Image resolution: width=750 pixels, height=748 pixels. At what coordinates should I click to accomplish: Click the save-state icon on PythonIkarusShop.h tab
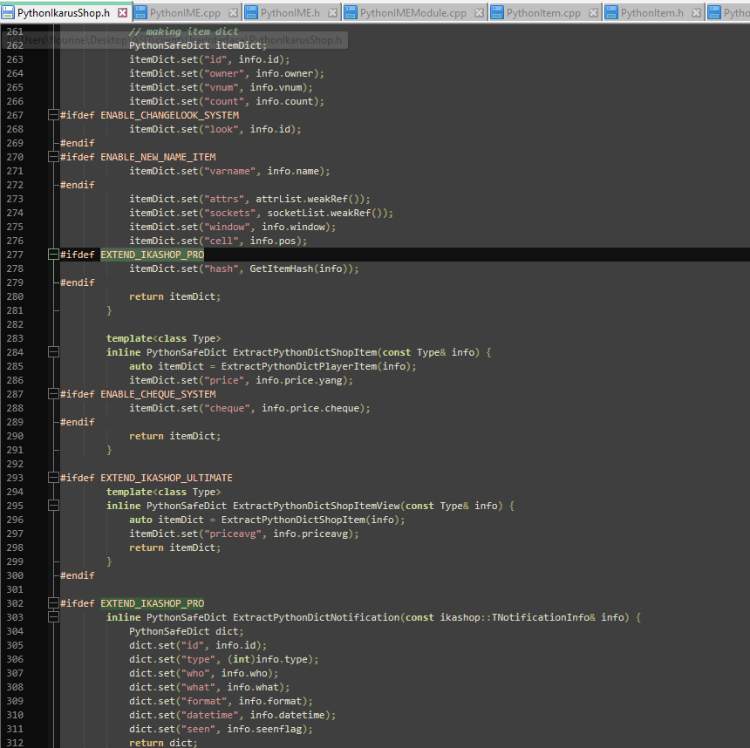8,13
